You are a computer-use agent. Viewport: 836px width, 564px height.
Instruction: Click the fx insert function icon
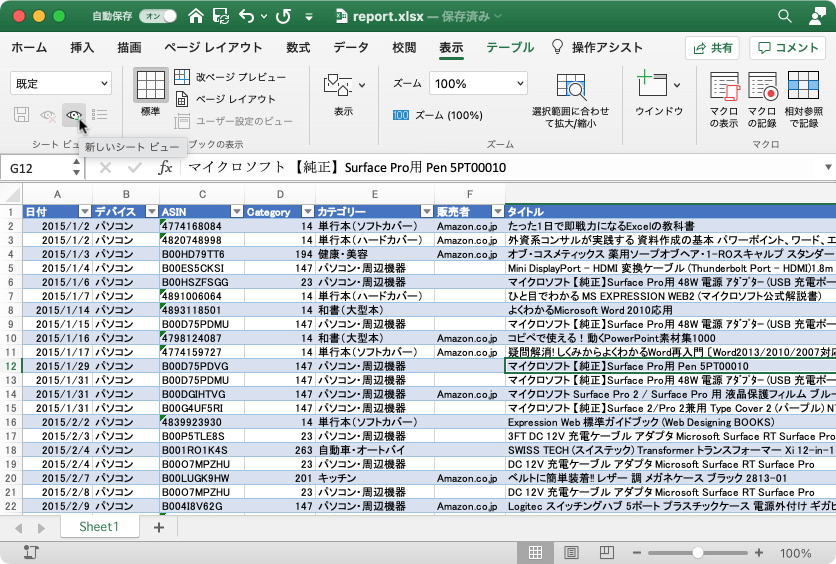point(165,168)
